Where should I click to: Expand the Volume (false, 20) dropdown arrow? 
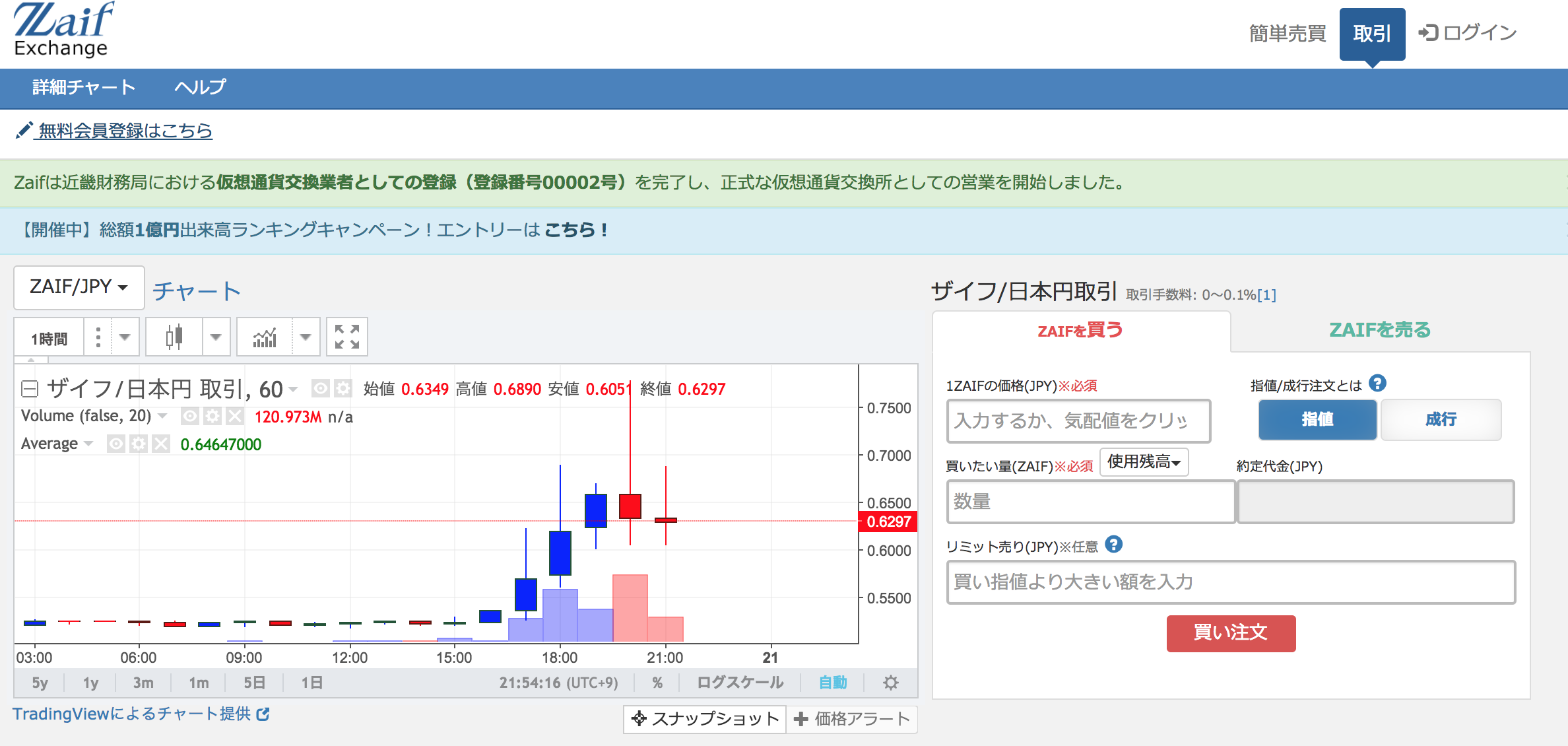tap(162, 416)
